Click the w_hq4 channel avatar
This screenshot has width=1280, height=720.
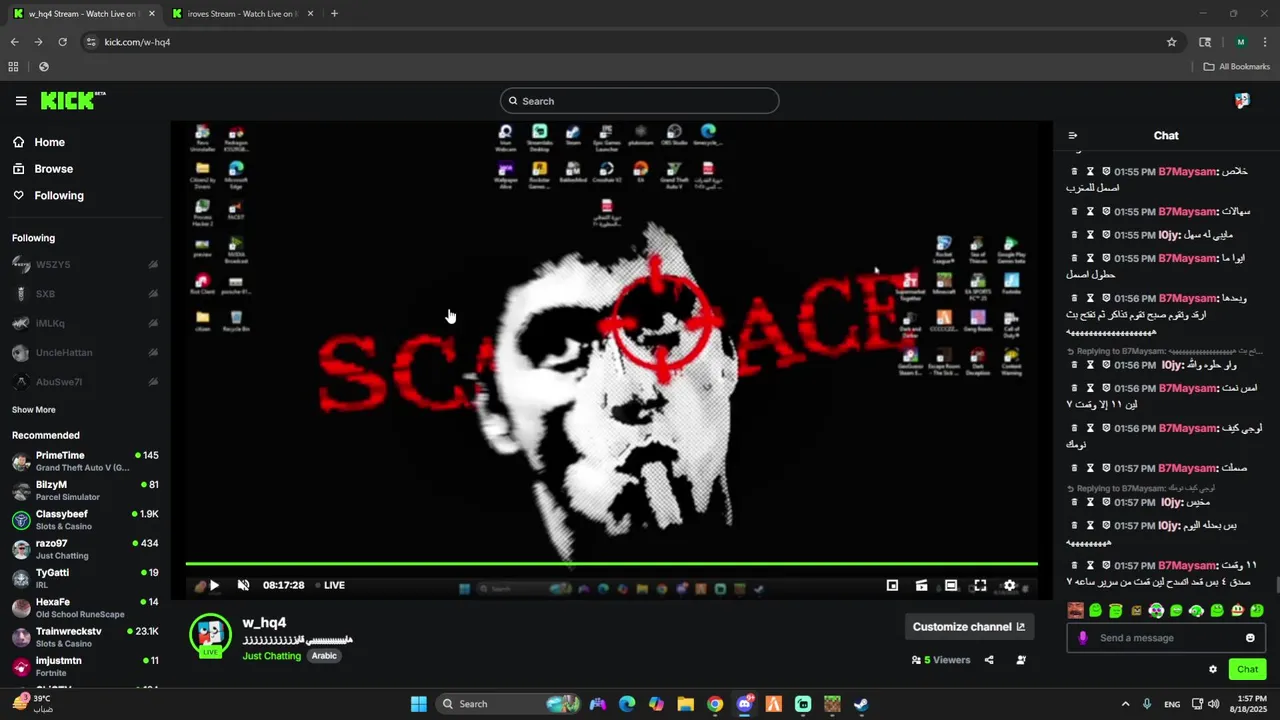[x=210, y=635]
